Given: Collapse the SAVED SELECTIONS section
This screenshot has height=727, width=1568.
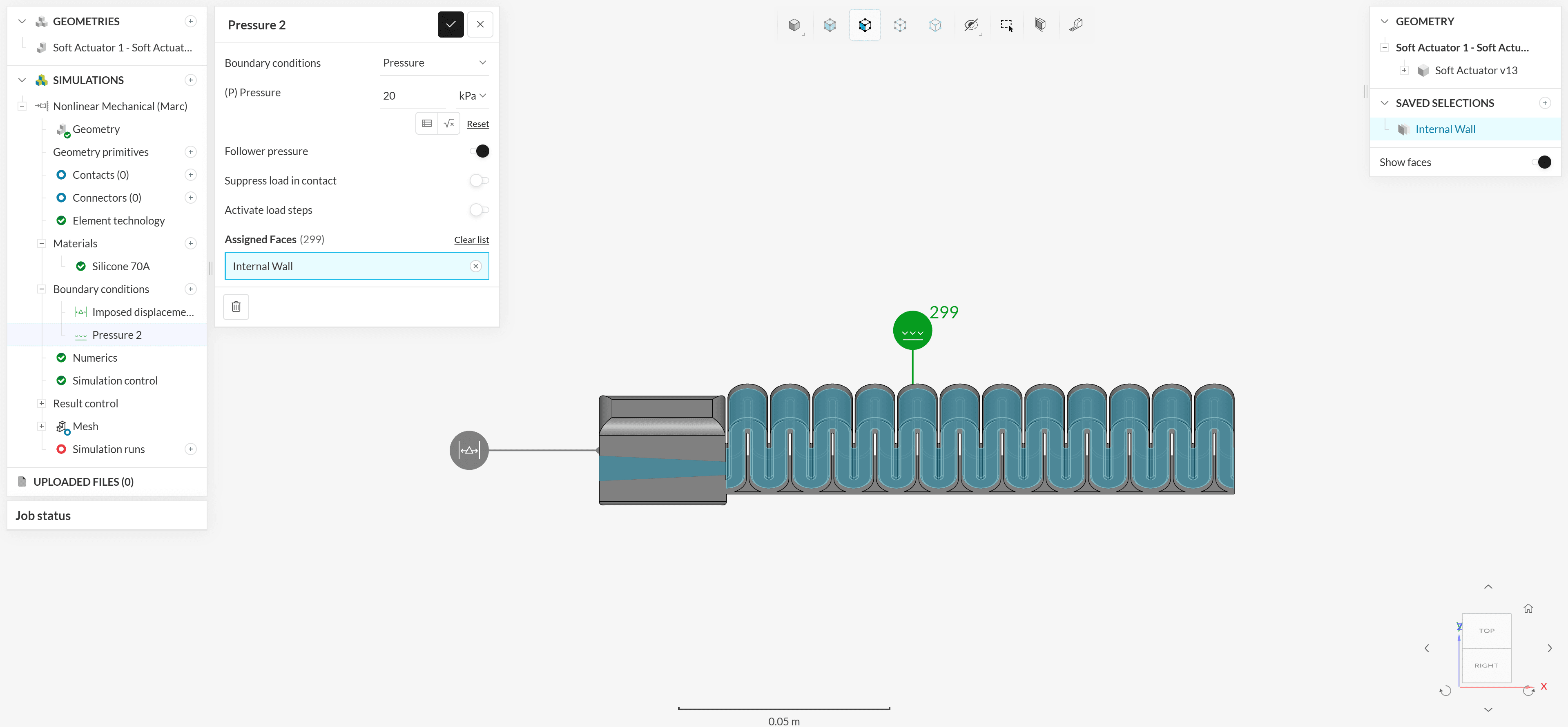Looking at the screenshot, I should 1384,103.
